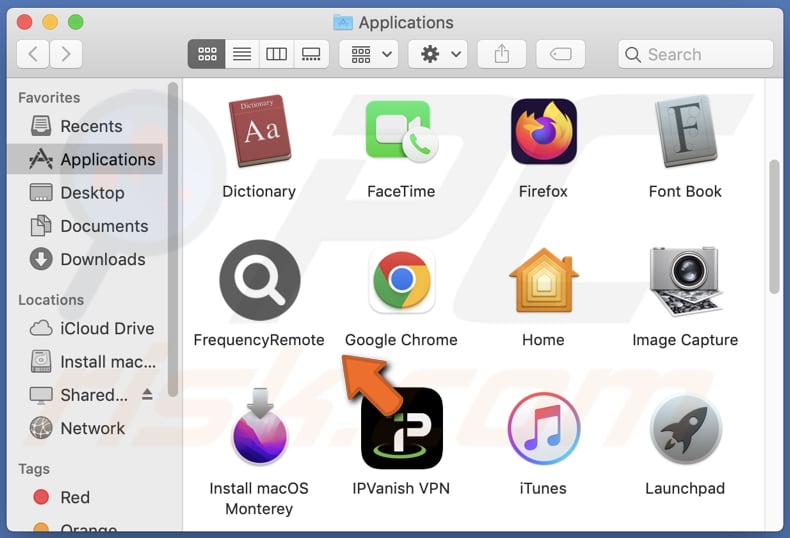790x538 pixels.
Task: Switch to icon view
Action: [x=207, y=54]
